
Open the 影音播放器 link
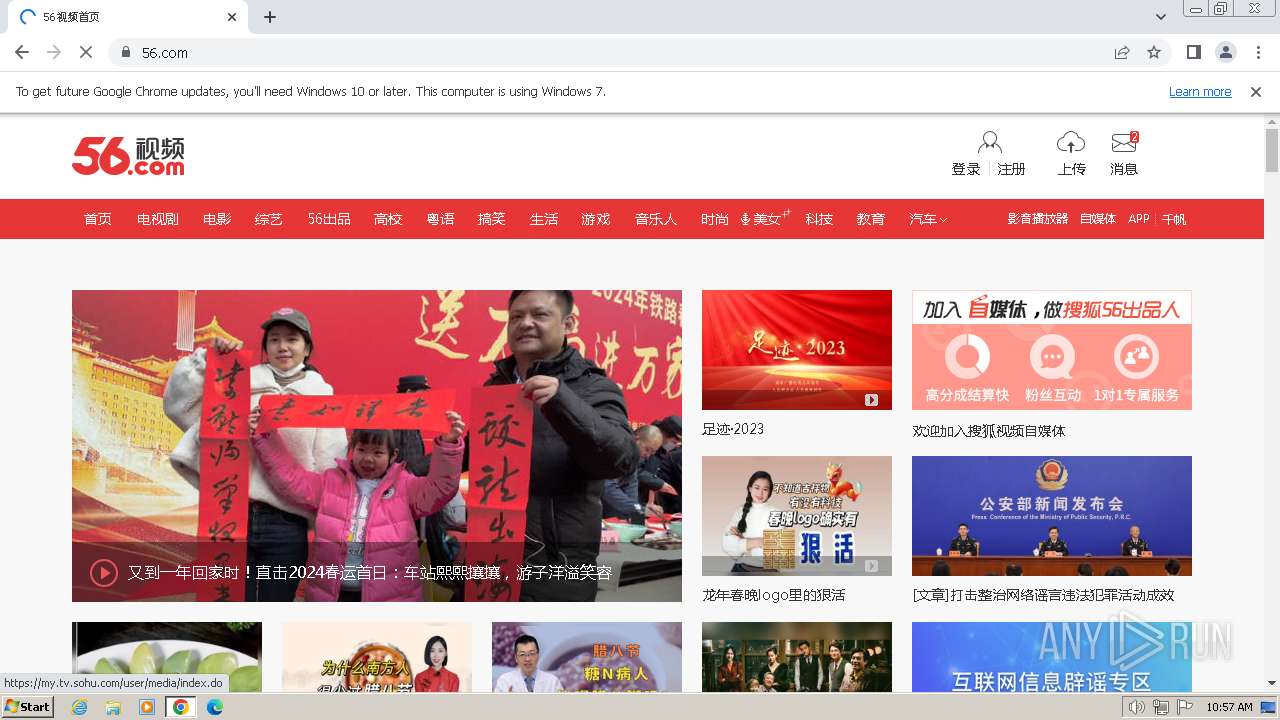(1038, 219)
